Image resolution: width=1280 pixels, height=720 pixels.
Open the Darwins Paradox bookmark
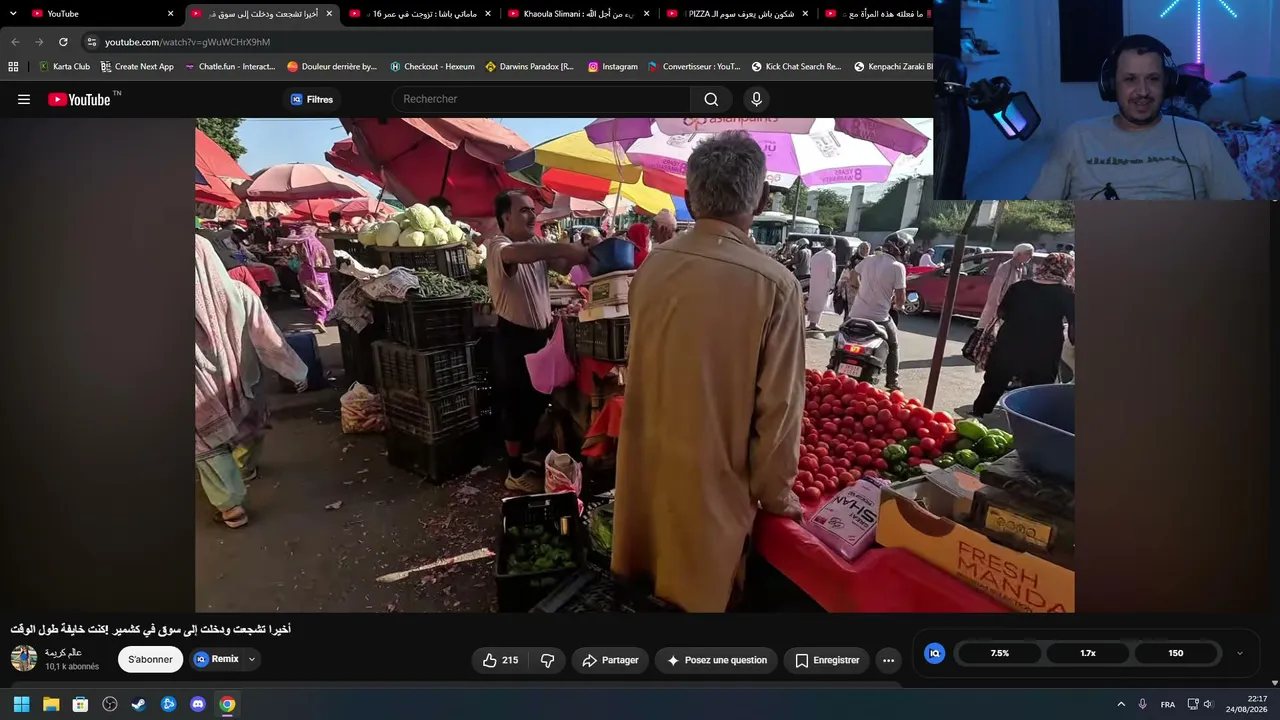click(x=529, y=67)
